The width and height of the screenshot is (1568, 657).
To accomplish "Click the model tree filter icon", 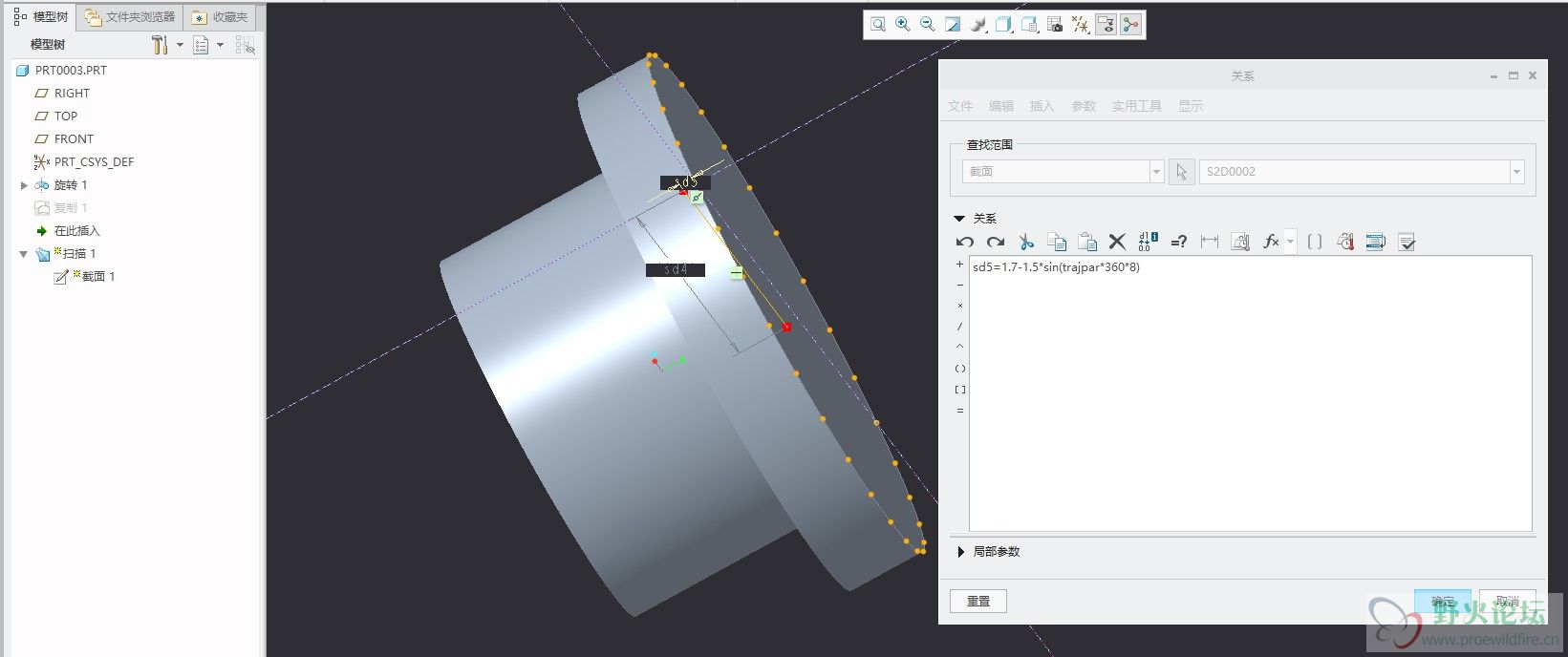I will tap(246, 45).
